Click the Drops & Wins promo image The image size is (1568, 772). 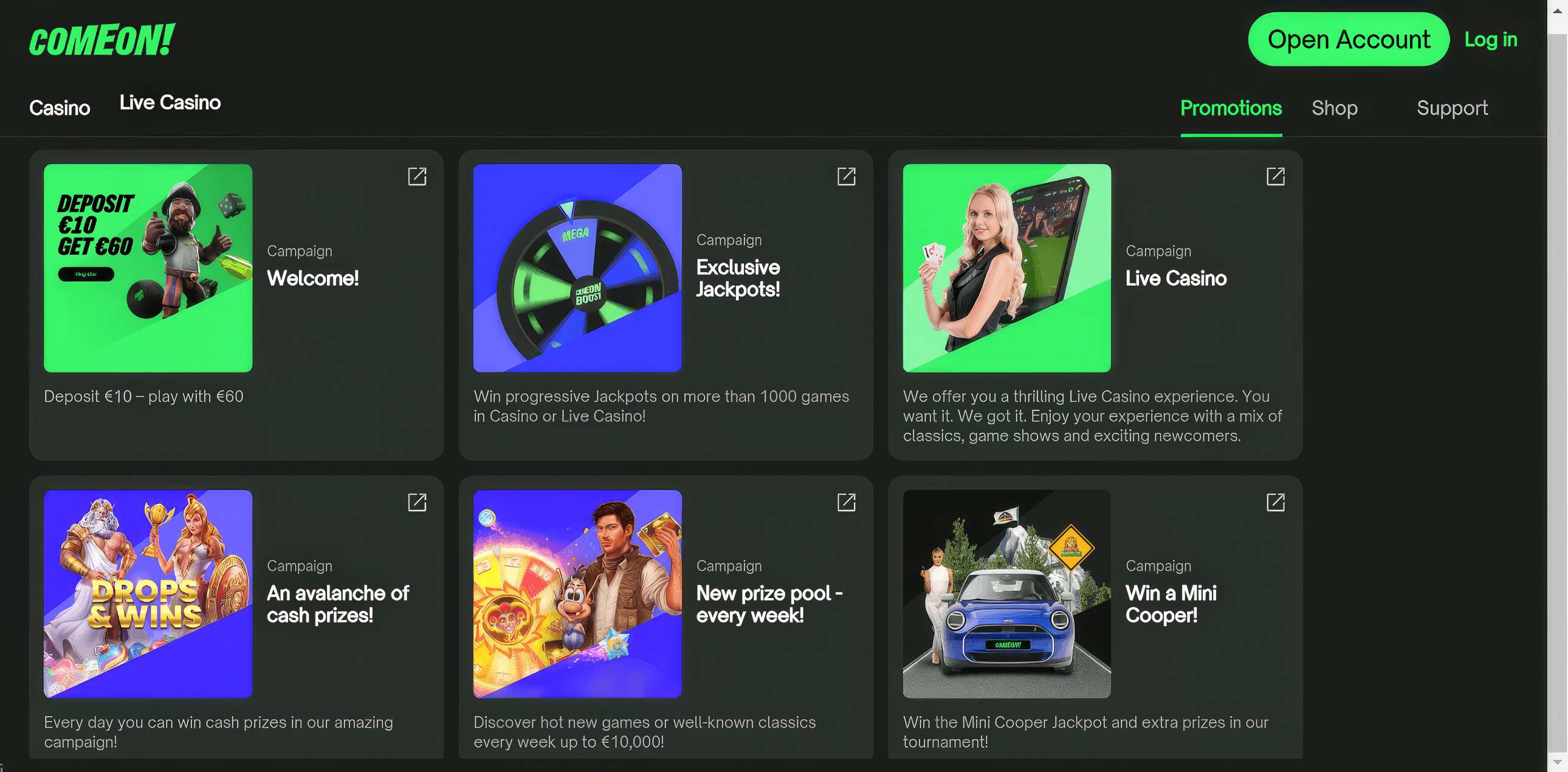point(148,594)
